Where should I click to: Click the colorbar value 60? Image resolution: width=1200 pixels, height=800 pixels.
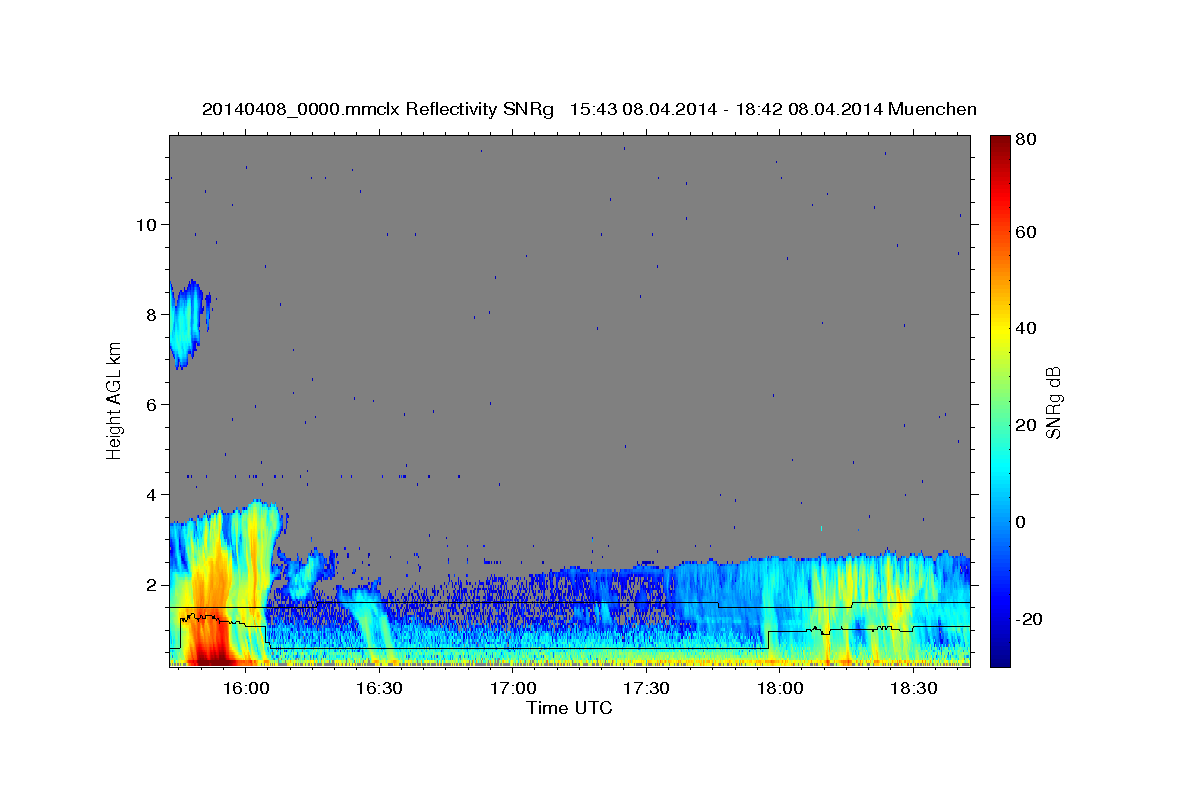tap(1025, 232)
